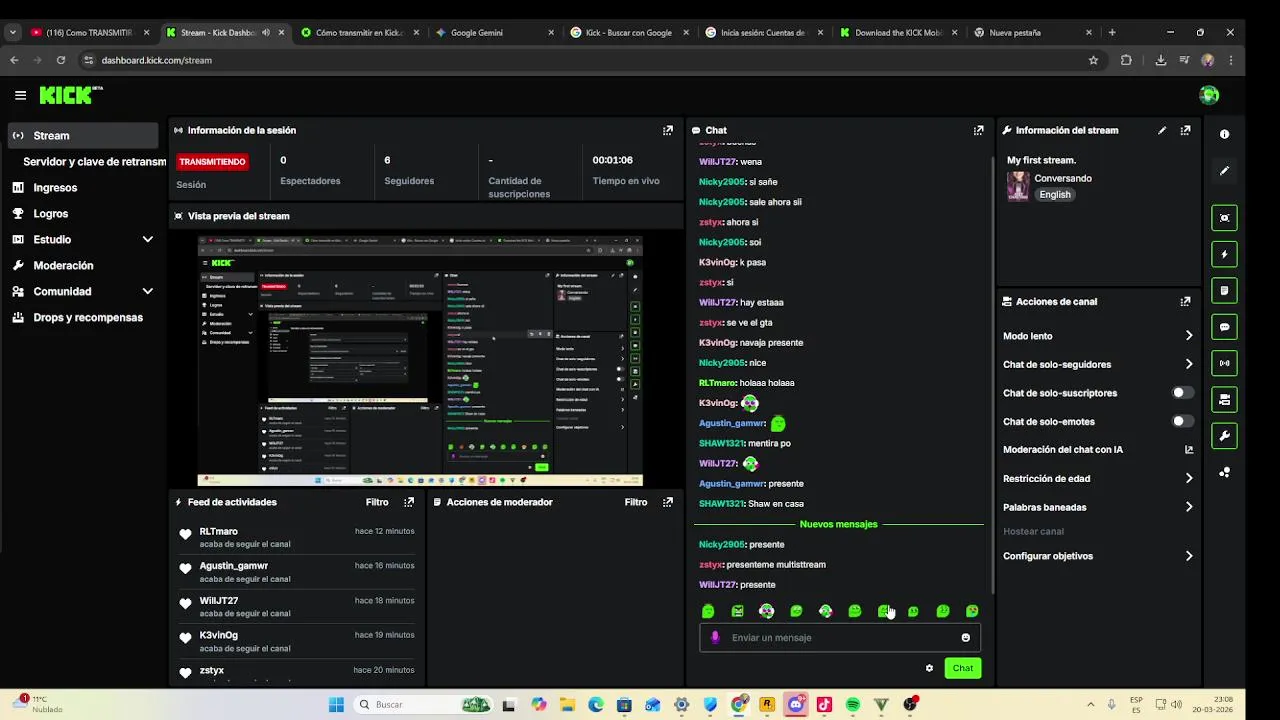The width and height of the screenshot is (1280, 720).
Task: Go back with the browser back arrow
Action: point(14,60)
